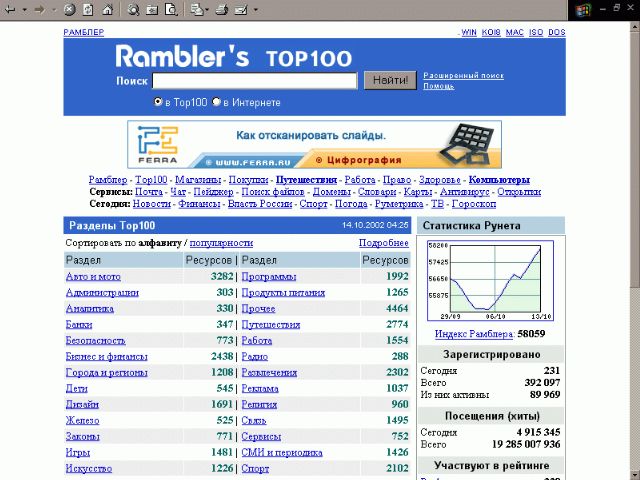Open the bold Путешествия navigation link

(306, 180)
